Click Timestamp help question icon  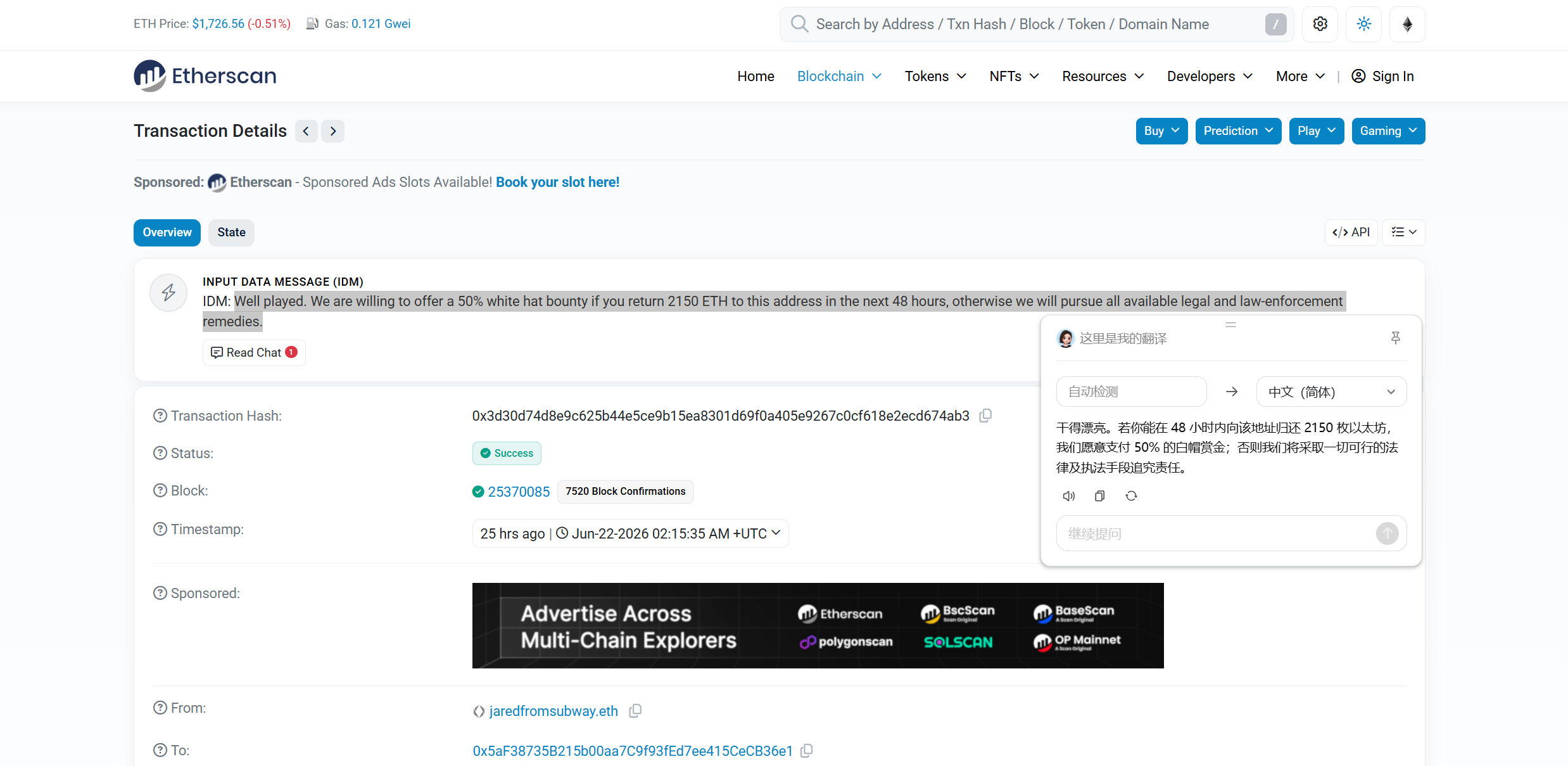click(160, 529)
